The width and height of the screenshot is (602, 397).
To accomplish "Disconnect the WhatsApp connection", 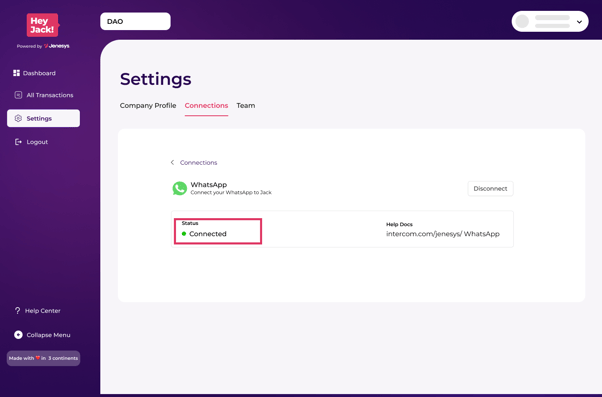I will [490, 189].
